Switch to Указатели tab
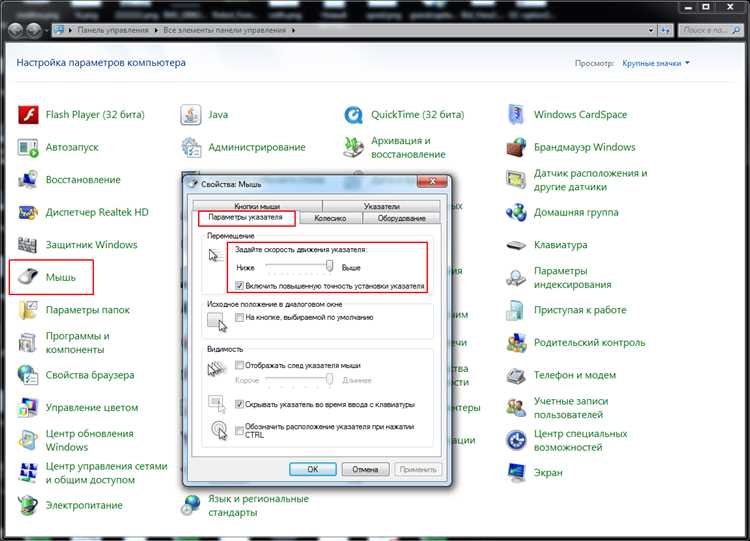 coord(381,206)
